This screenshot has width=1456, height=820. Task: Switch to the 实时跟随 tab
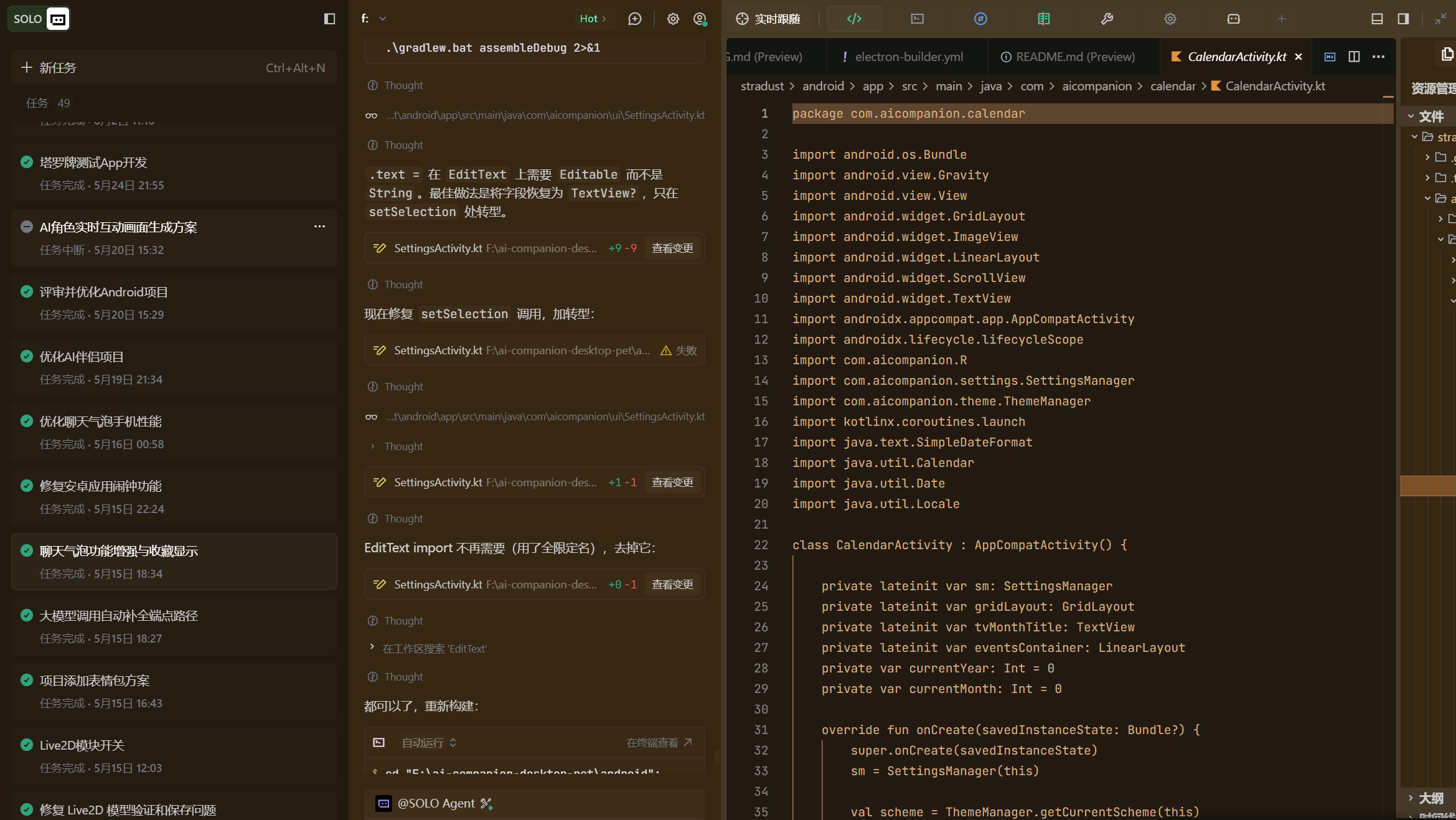tap(768, 19)
